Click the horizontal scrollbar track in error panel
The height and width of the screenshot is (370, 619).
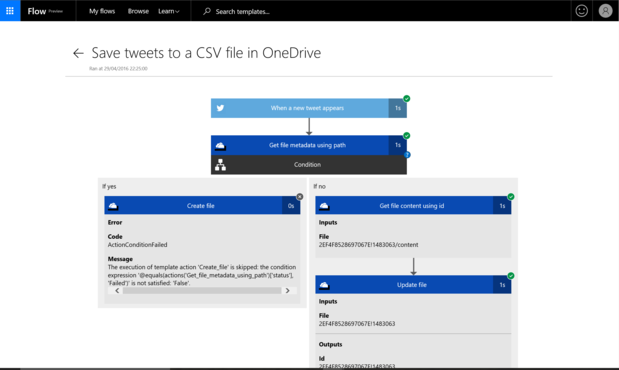[x=202, y=291]
